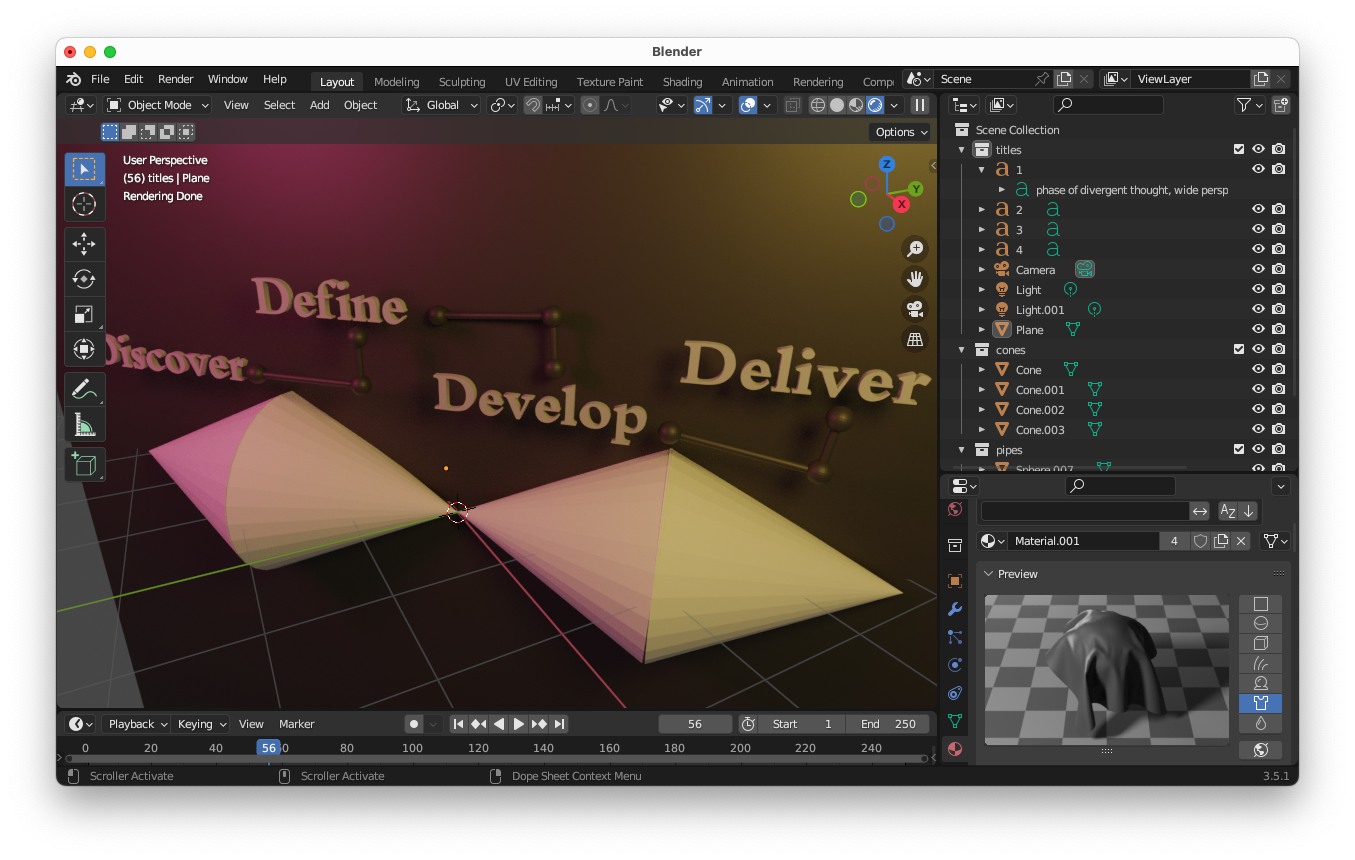The width and height of the screenshot is (1355, 860).
Task: Uncheck the titles collection checkbox
Action: point(1239,150)
